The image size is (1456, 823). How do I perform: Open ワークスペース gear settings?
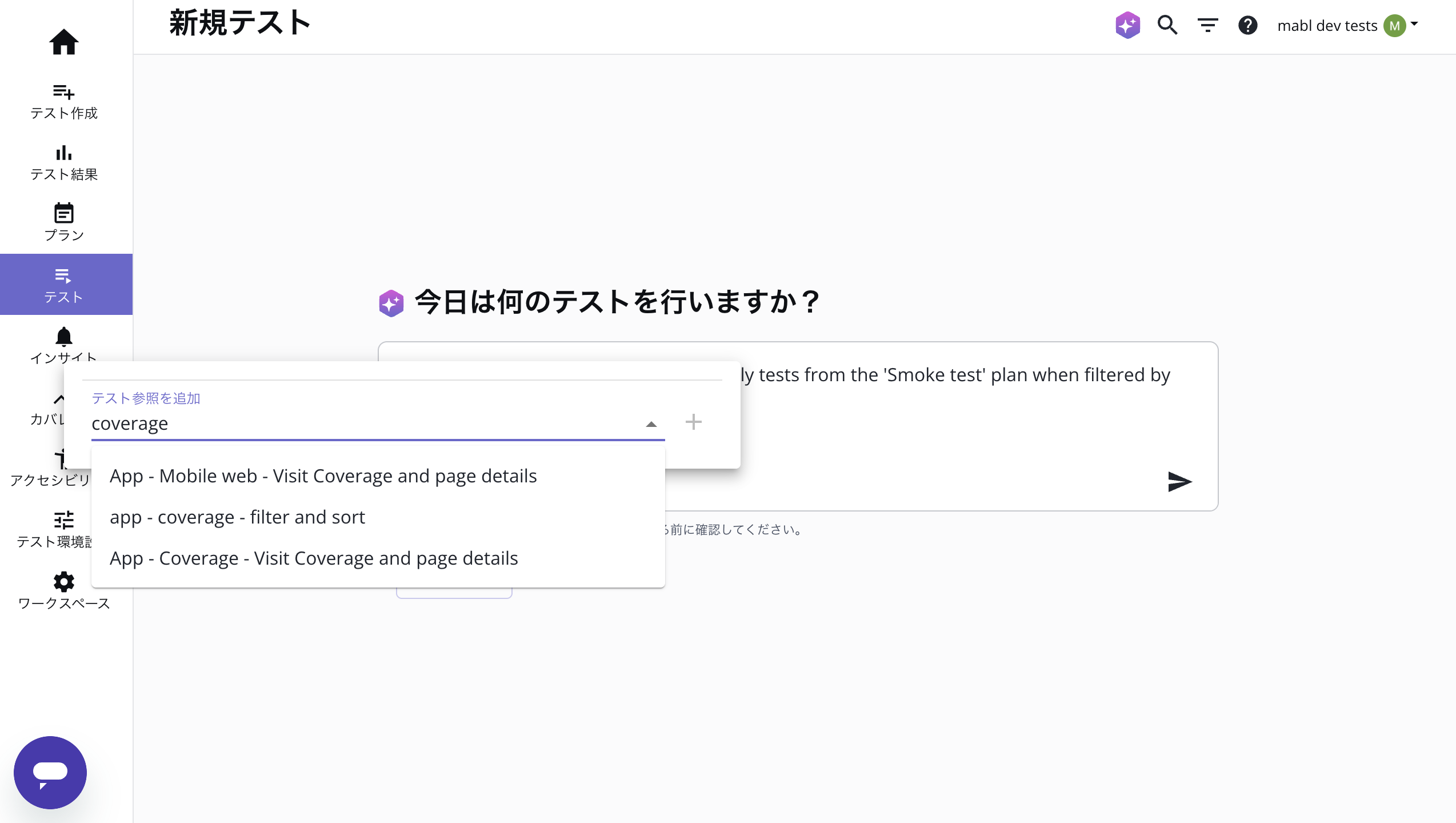point(63,590)
